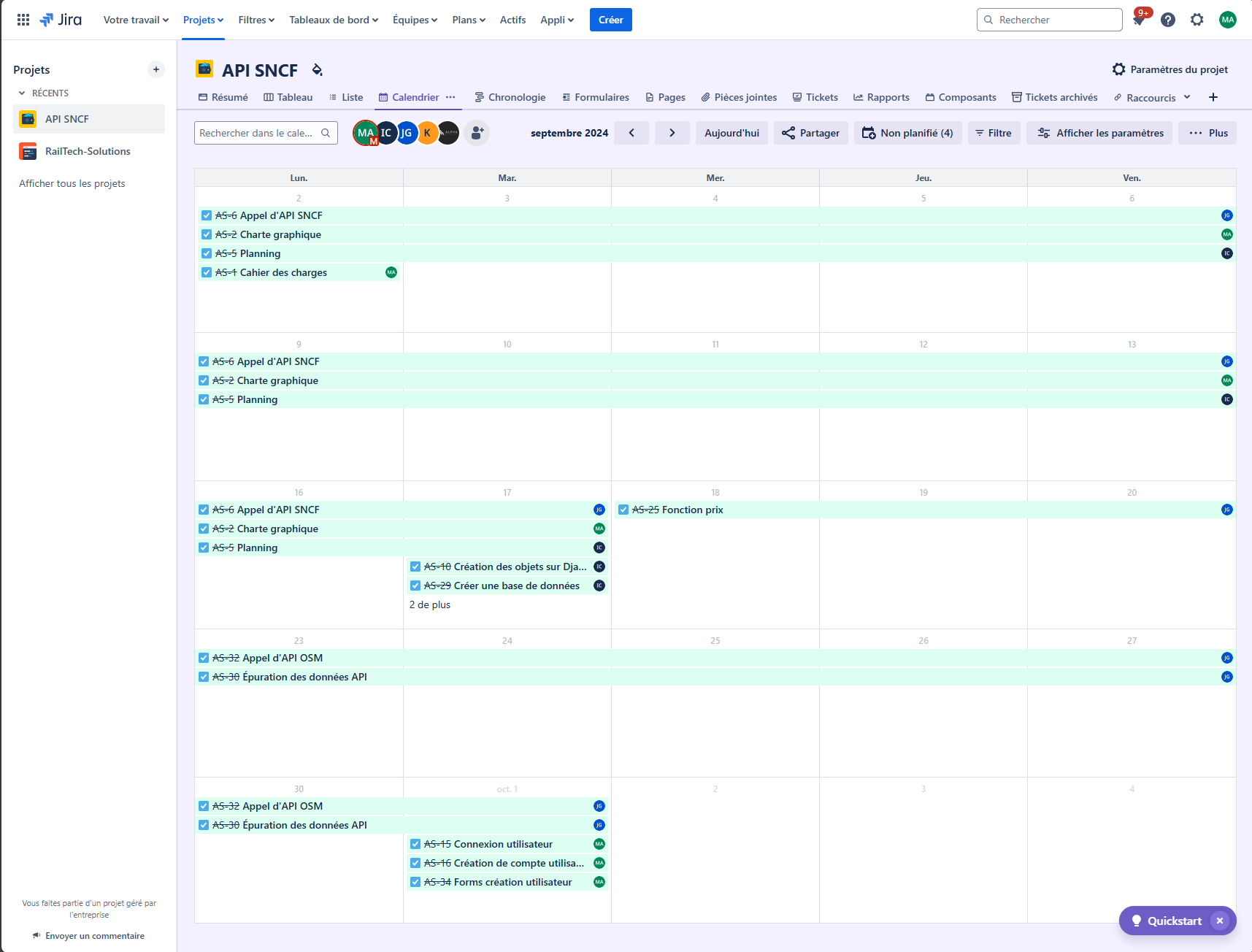The width and height of the screenshot is (1252, 952).
Task: Go to next month arrow
Action: [672, 133]
